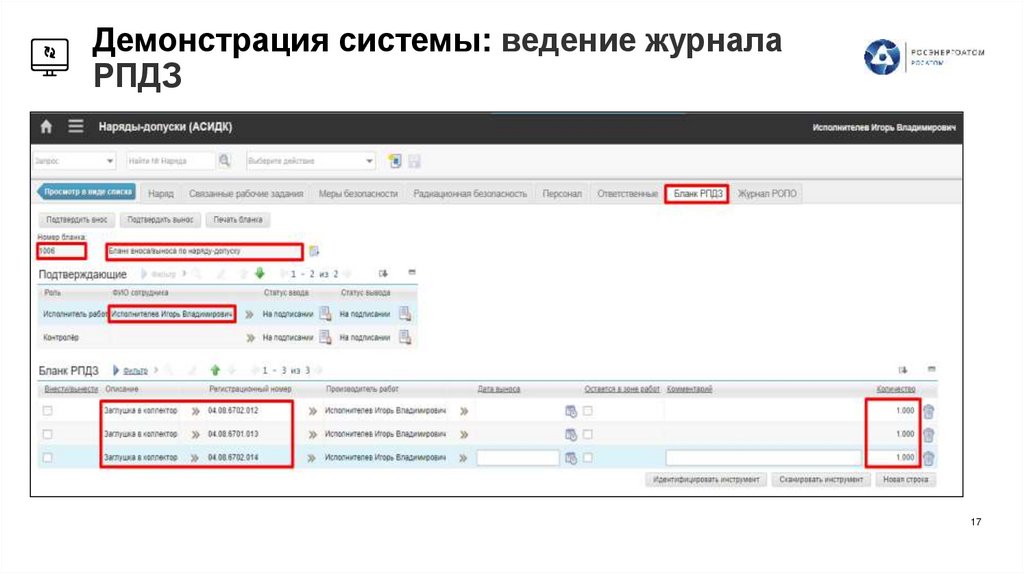Click download icon in Подтверждающие section header
This screenshot has height=574, width=1024.
pos(383,274)
